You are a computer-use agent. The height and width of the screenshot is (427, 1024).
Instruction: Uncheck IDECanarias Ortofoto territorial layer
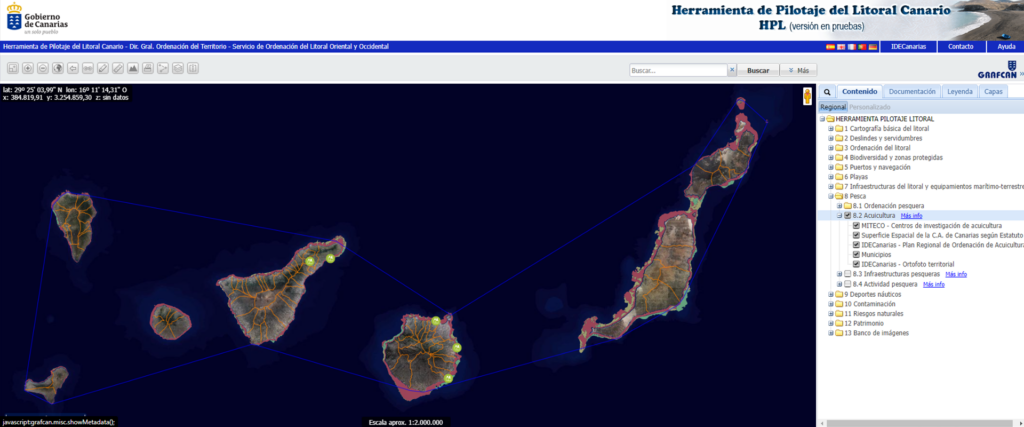[856, 264]
